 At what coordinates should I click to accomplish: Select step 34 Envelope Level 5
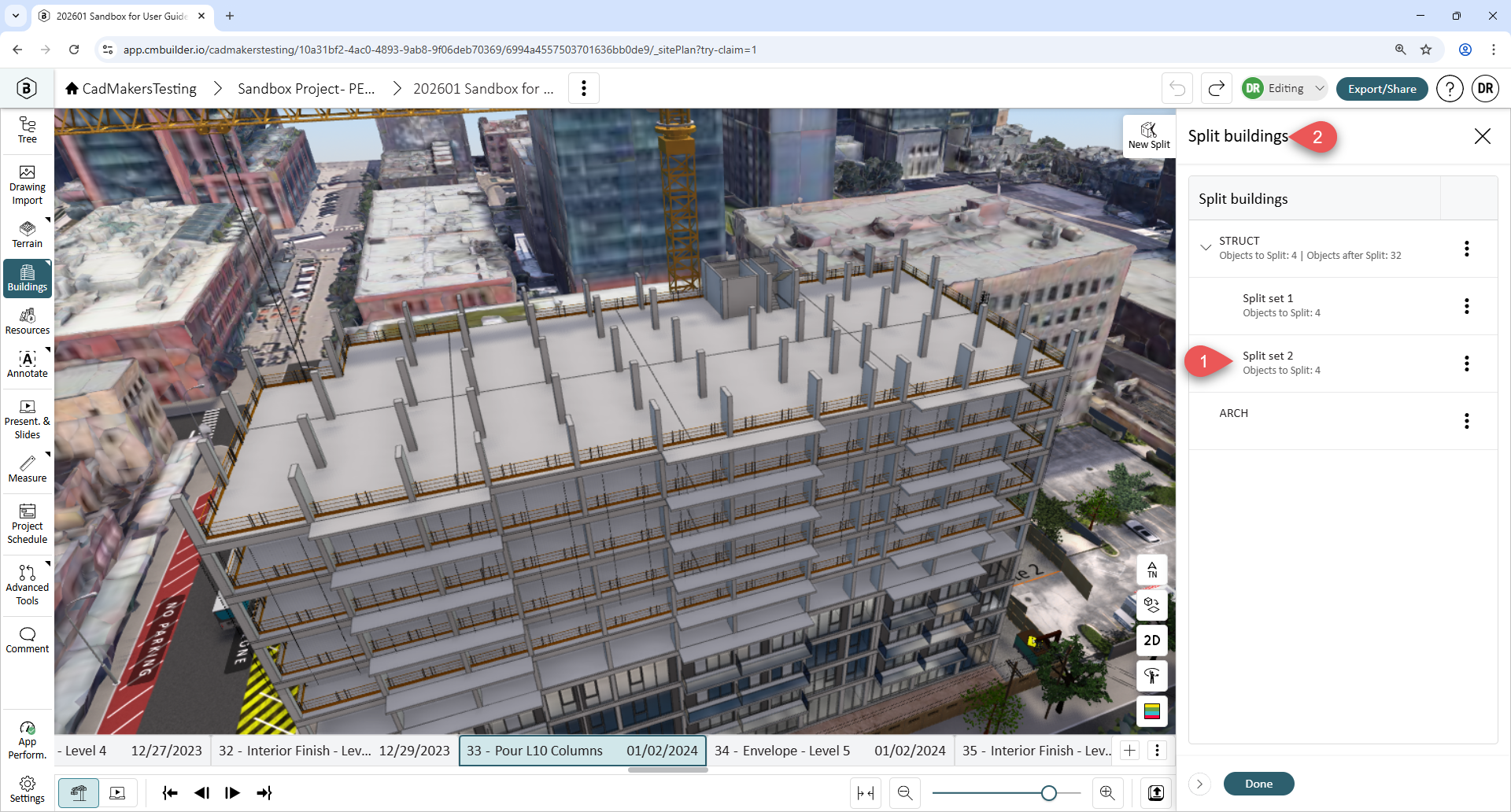coord(829,751)
